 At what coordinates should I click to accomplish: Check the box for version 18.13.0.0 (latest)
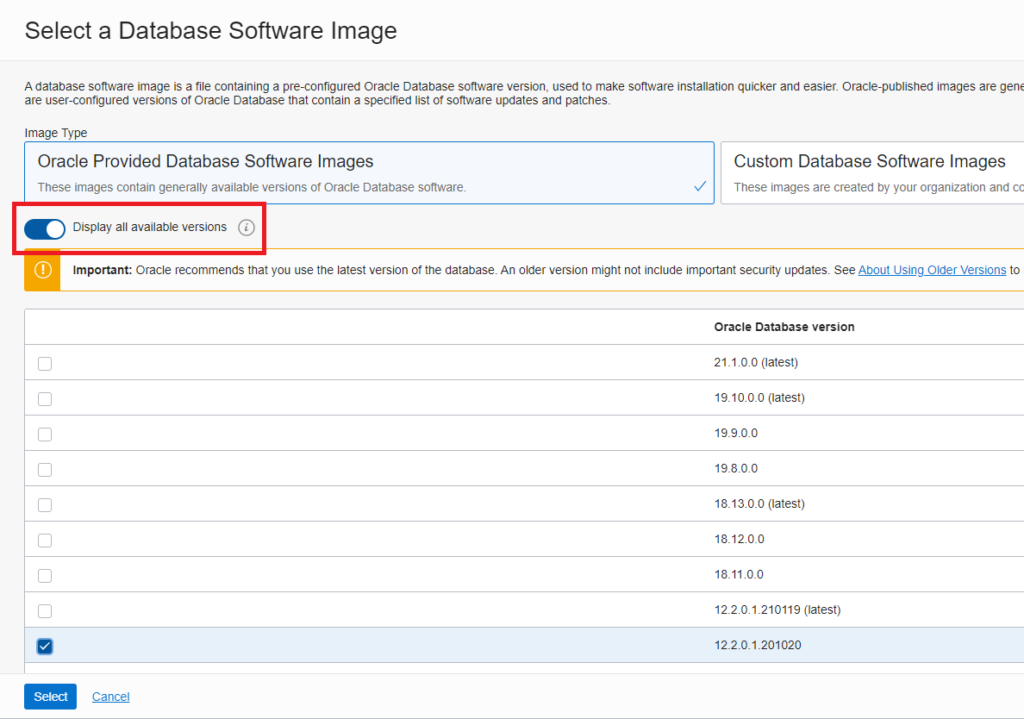[x=44, y=505]
